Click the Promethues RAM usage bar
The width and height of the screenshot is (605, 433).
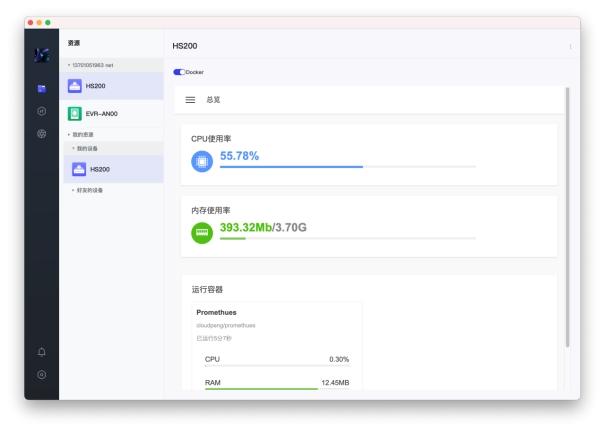pos(277,389)
